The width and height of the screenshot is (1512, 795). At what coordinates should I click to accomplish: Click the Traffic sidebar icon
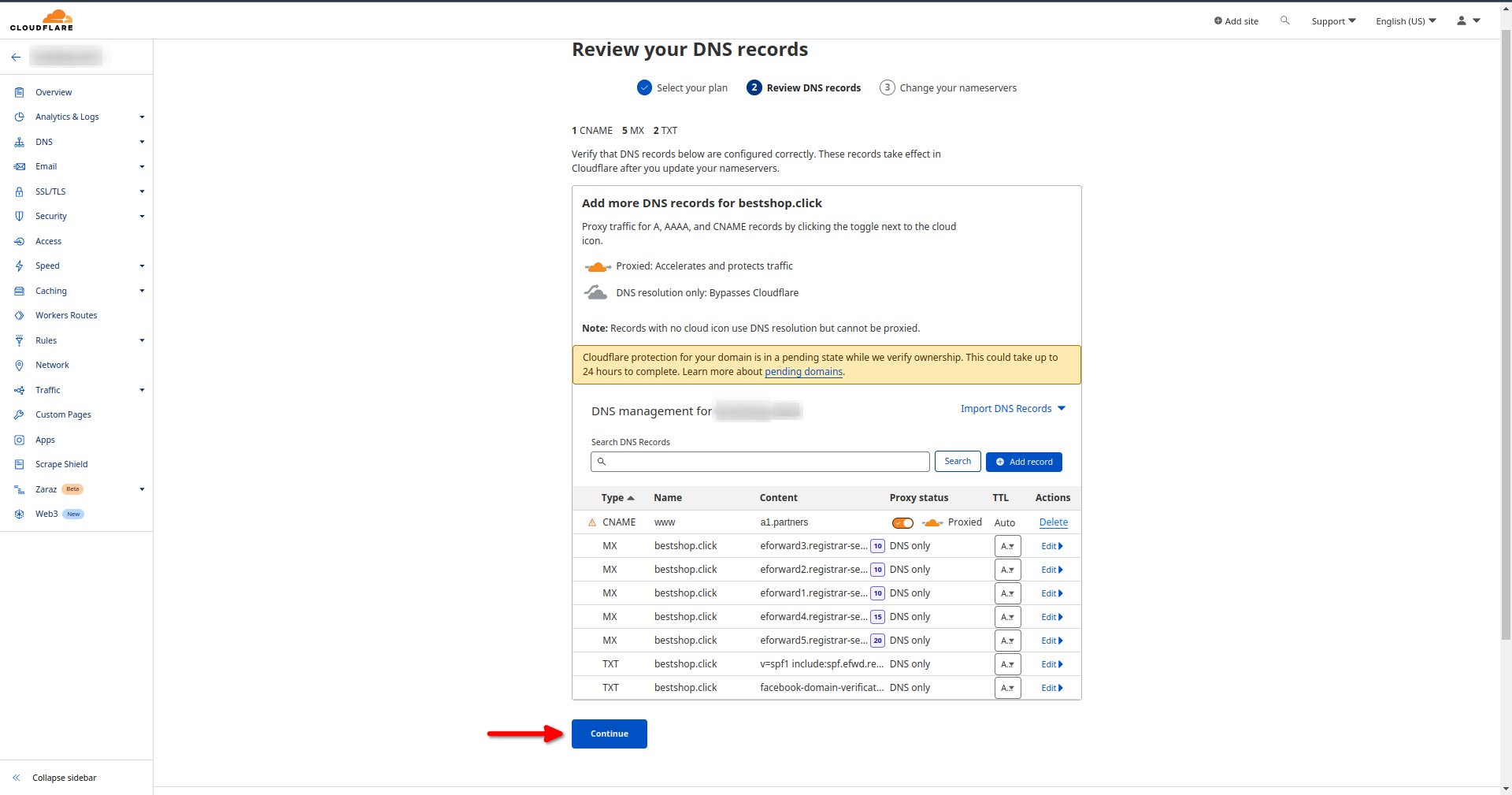pyautogui.click(x=20, y=390)
